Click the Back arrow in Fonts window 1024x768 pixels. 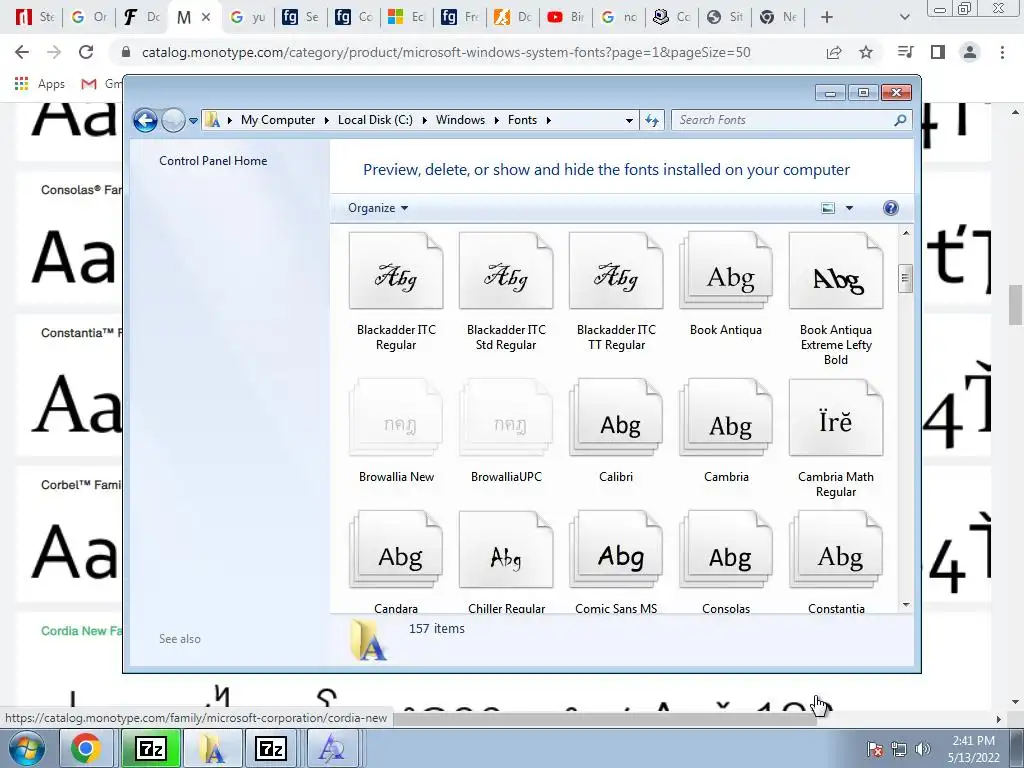[145, 120]
